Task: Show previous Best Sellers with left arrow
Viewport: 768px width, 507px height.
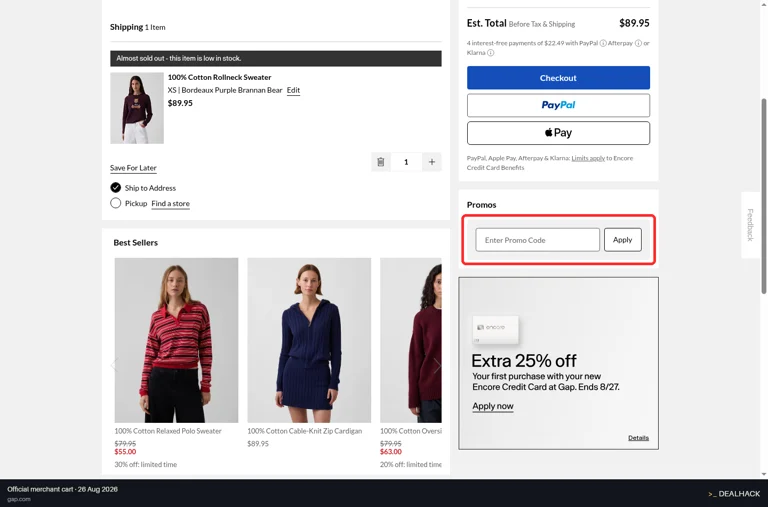Action: click(x=114, y=365)
